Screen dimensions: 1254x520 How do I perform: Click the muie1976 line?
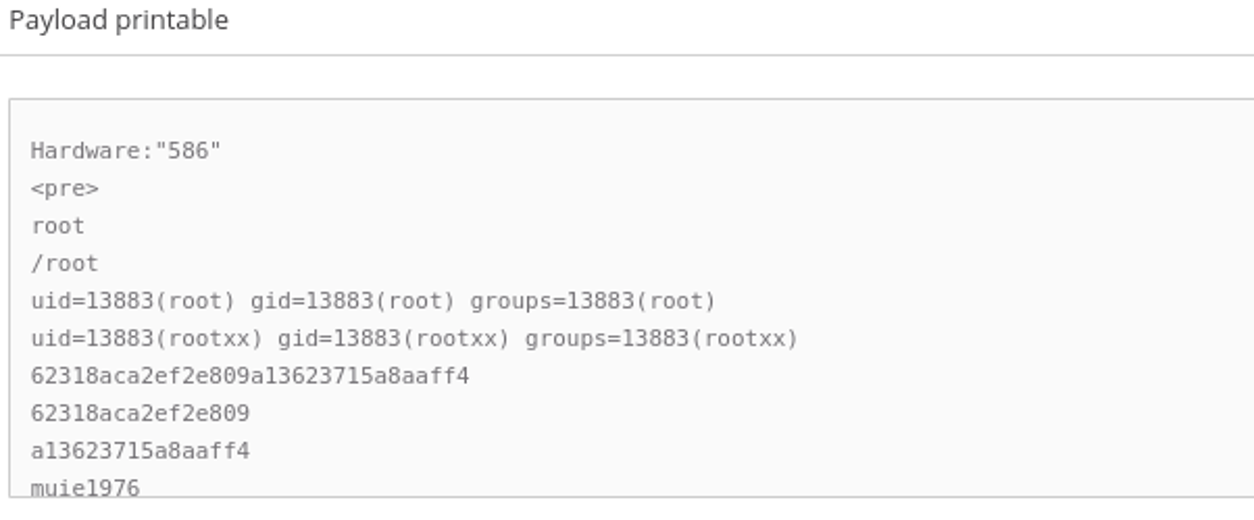click(x=86, y=488)
